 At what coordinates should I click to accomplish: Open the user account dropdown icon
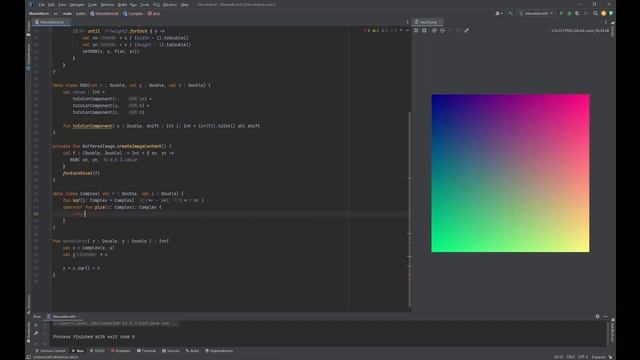(x=498, y=13)
